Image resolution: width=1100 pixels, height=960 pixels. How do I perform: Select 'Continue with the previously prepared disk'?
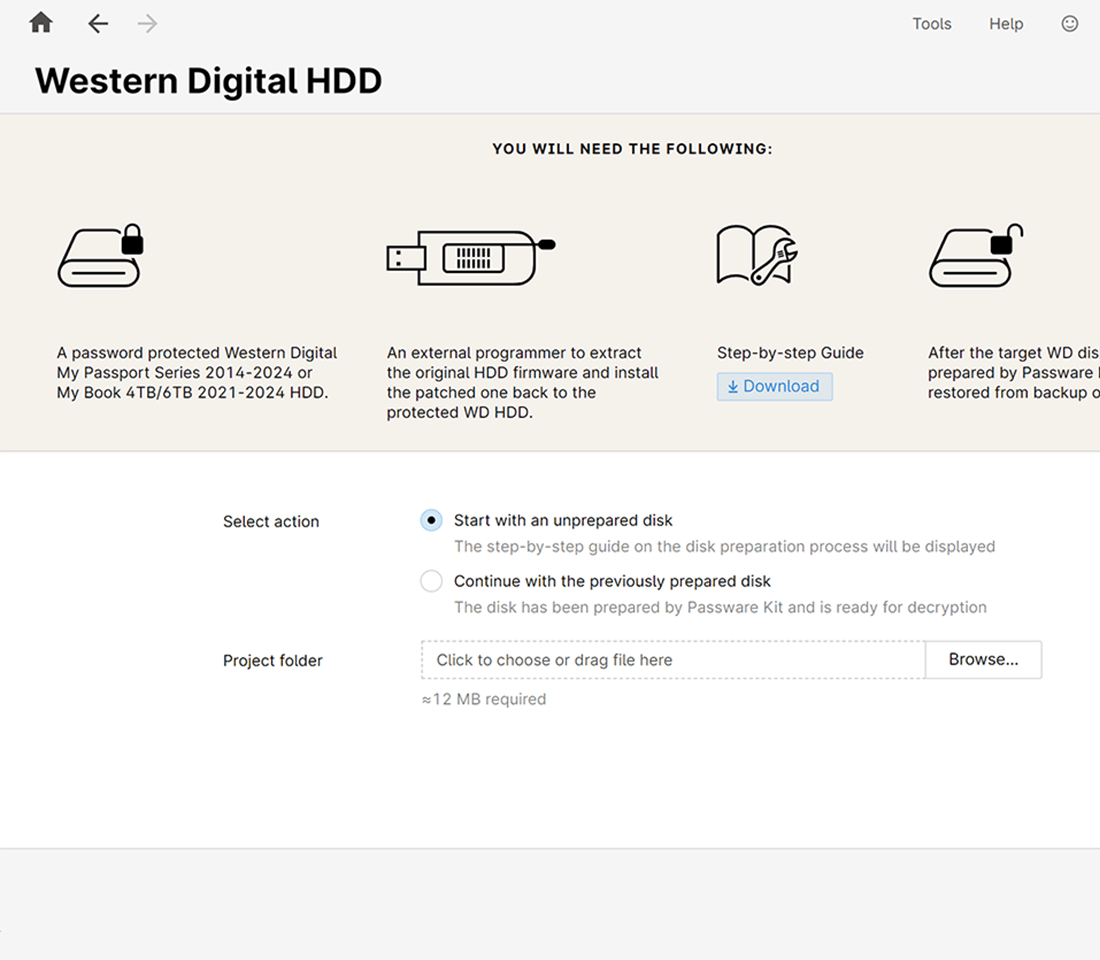pyautogui.click(x=431, y=581)
